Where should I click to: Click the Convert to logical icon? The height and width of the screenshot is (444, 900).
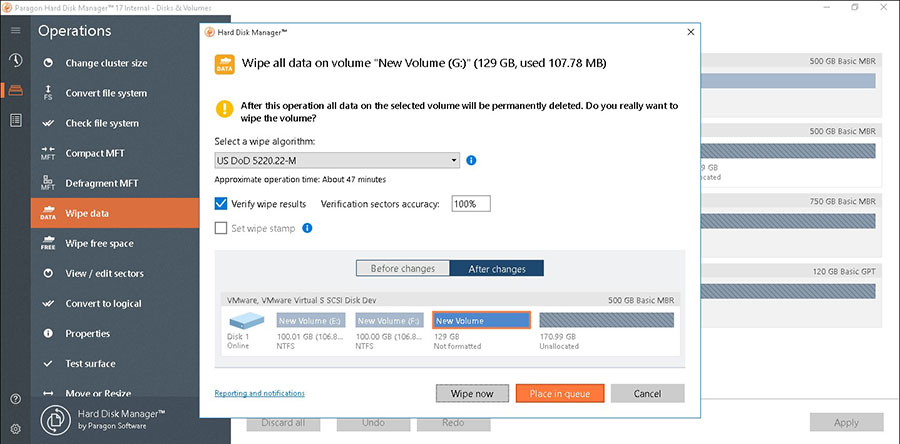pyautogui.click(x=48, y=303)
